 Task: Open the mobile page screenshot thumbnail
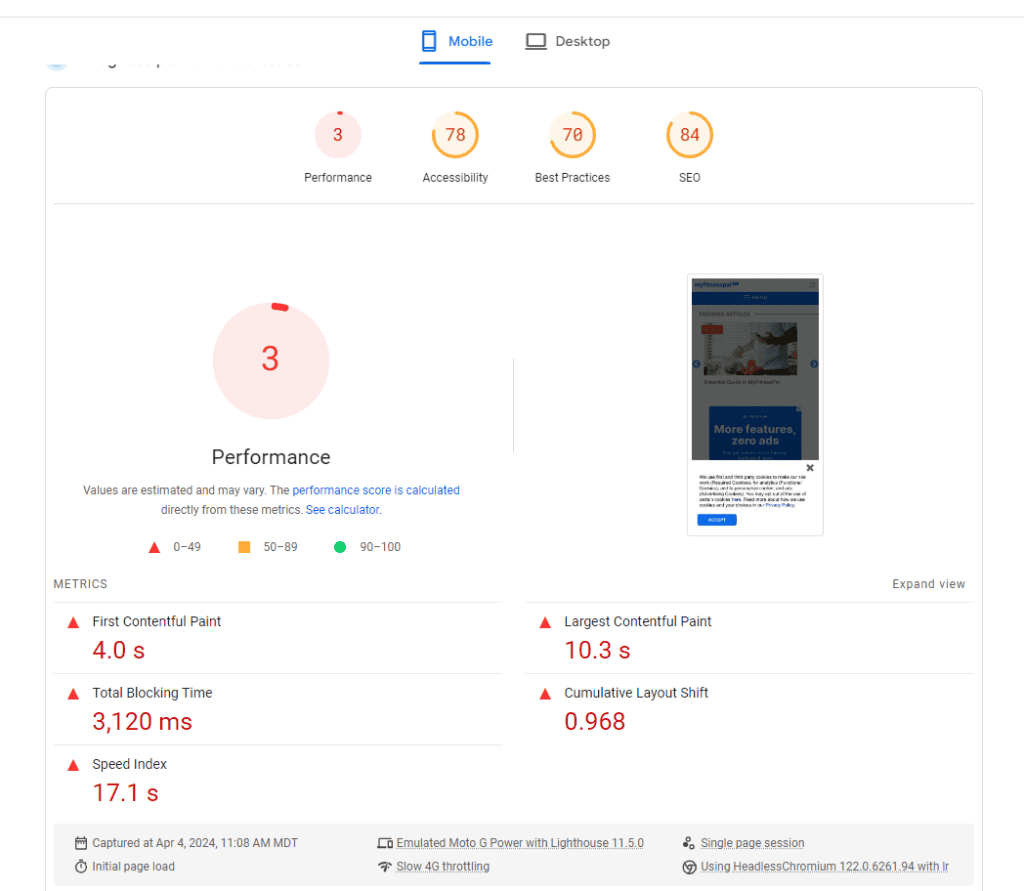click(x=755, y=405)
